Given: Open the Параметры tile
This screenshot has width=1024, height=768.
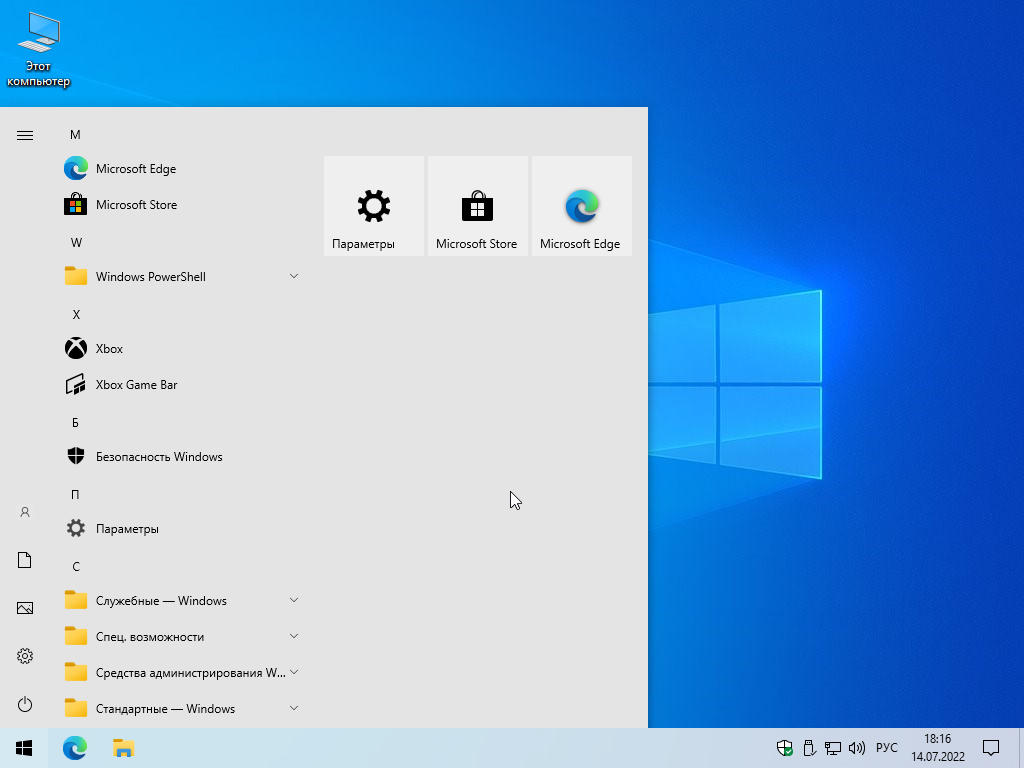Looking at the screenshot, I should click(374, 206).
